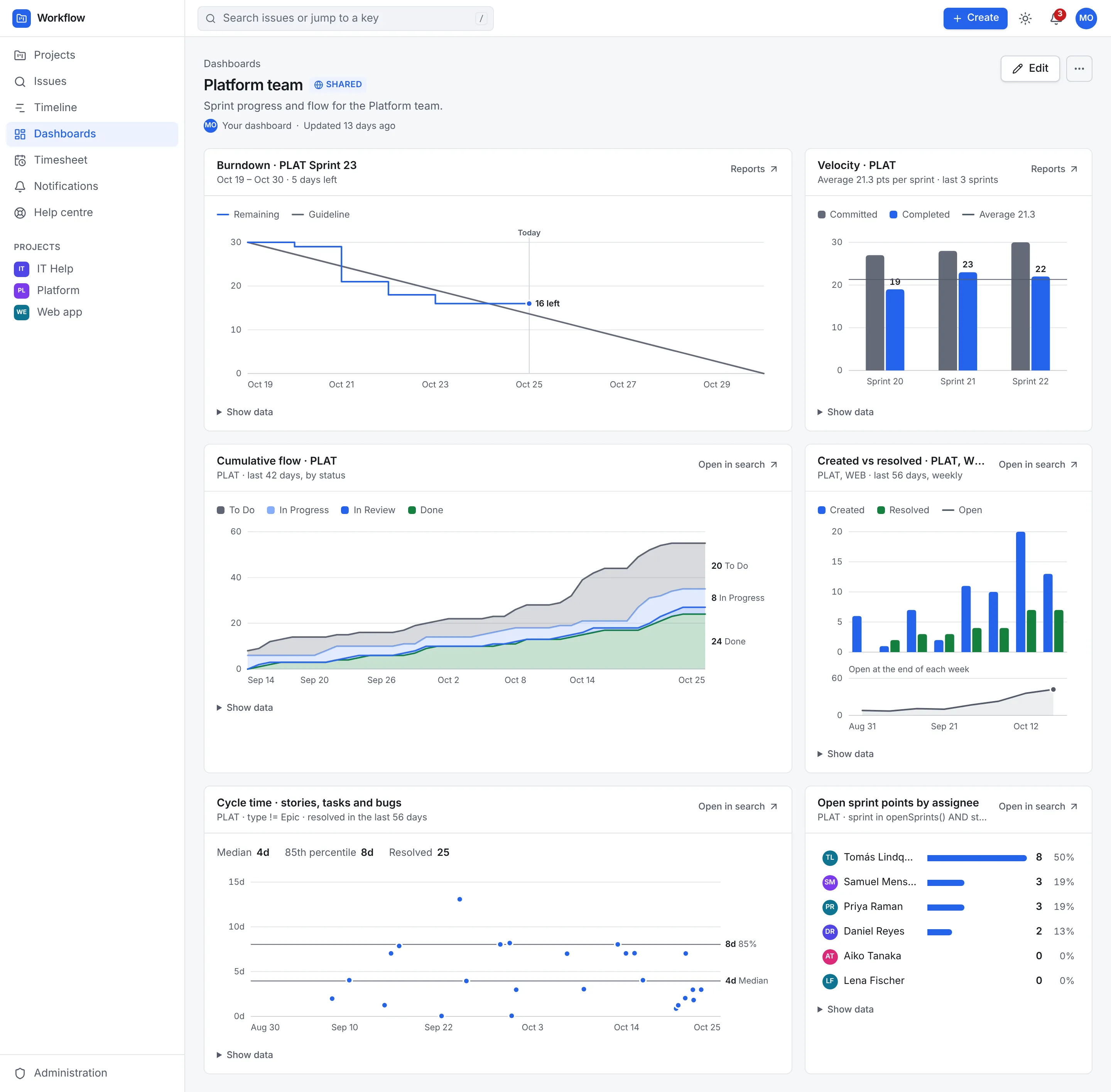Screen dimensions: 1111x1092
Task: Click Samuel Mens... SM avatar
Action: [829, 882]
